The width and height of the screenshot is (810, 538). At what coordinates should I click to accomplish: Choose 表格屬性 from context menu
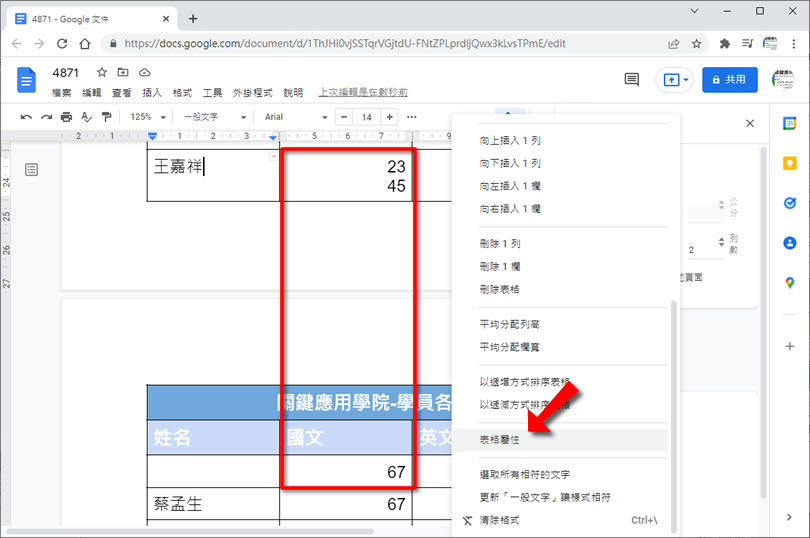(x=560, y=440)
